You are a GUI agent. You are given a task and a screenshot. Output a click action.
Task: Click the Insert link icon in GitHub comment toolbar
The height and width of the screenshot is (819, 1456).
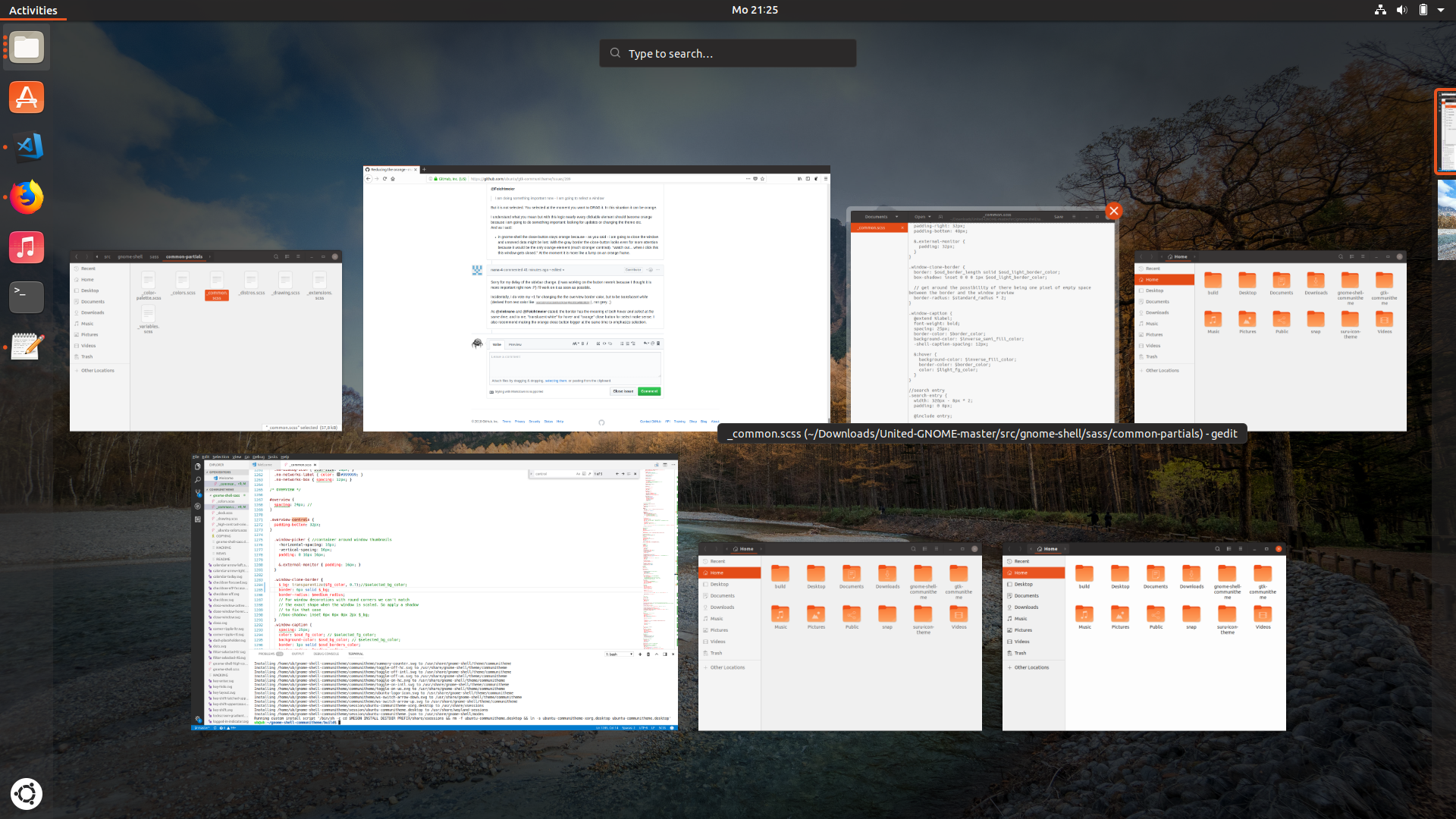(x=610, y=344)
